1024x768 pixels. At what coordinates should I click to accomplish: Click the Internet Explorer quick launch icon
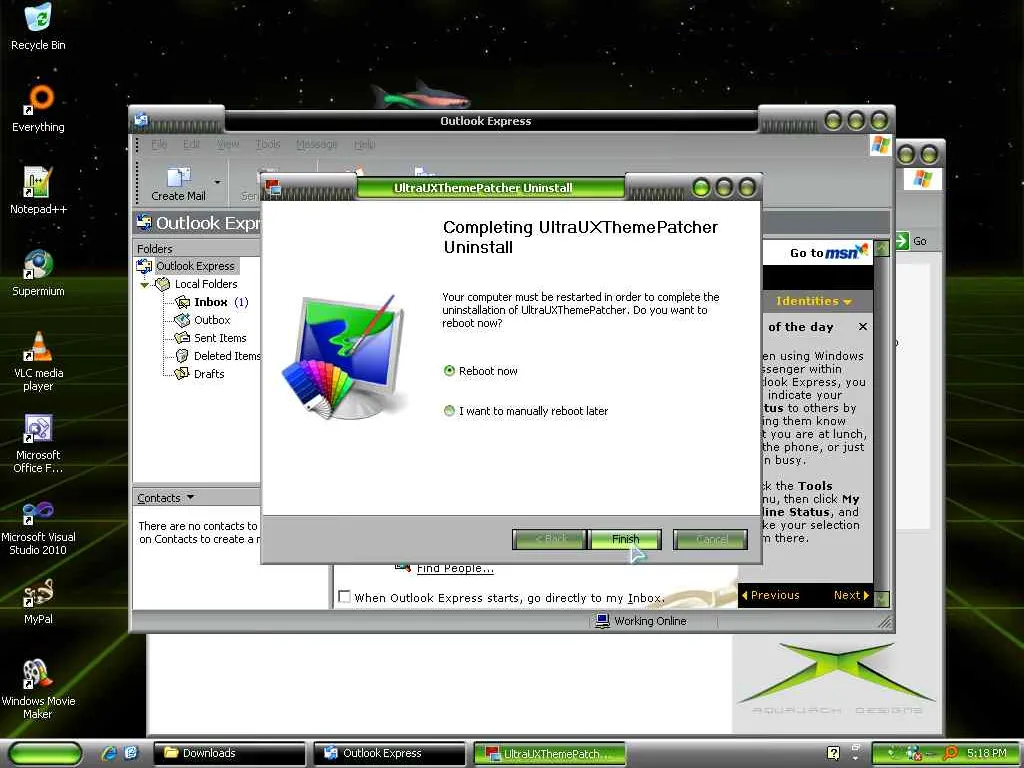[109, 753]
